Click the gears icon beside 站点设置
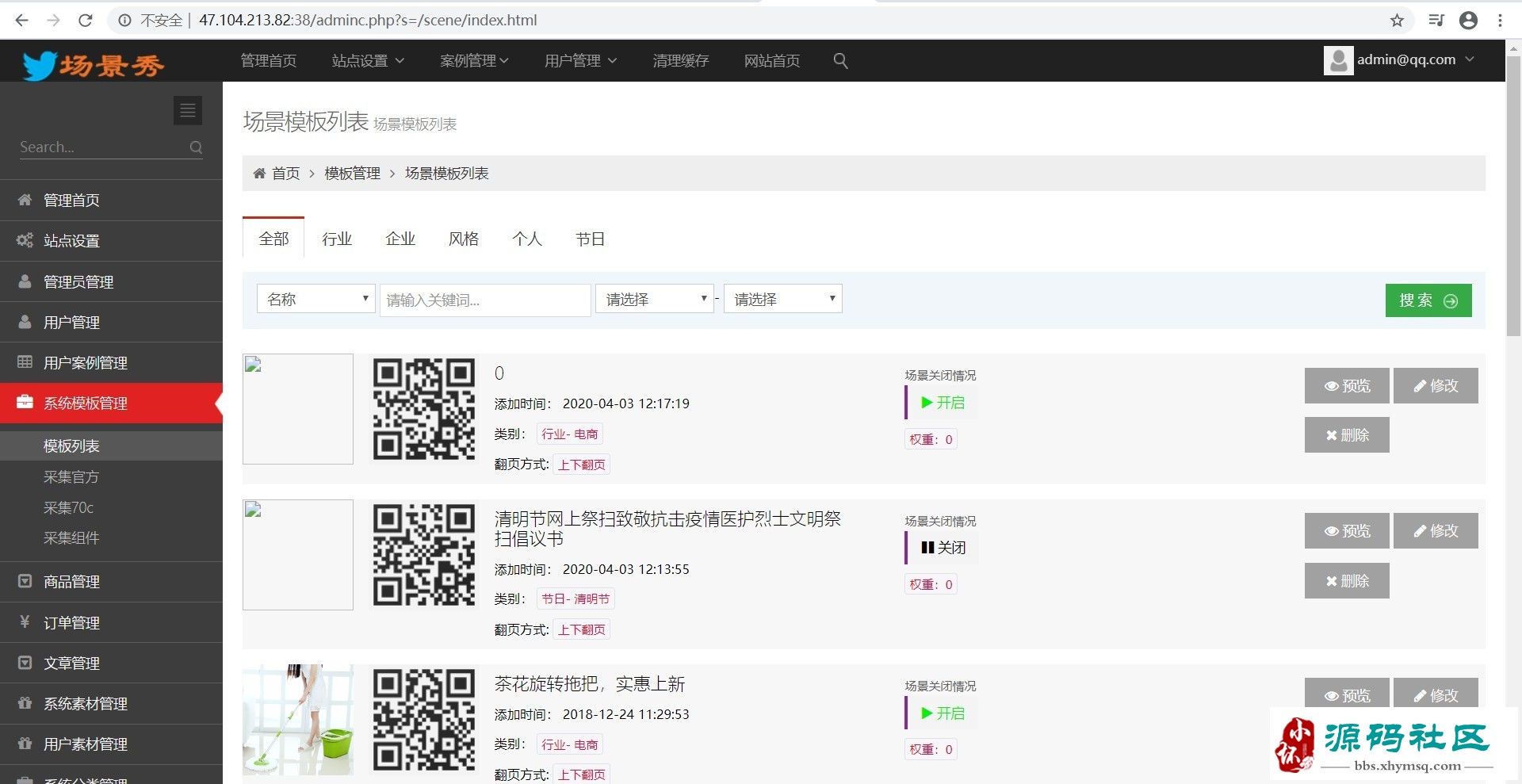This screenshot has width=1522, height=784. (x=25, y=240)
